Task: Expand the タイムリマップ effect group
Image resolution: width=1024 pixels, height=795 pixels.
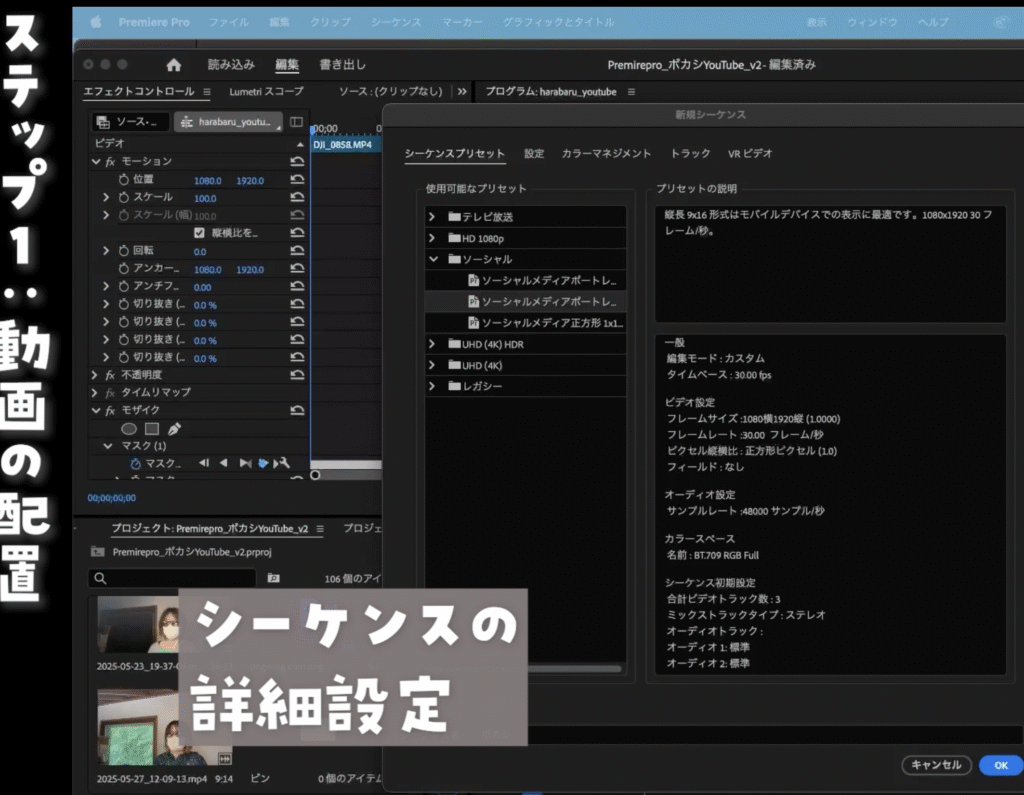Action: coord(95,393)
